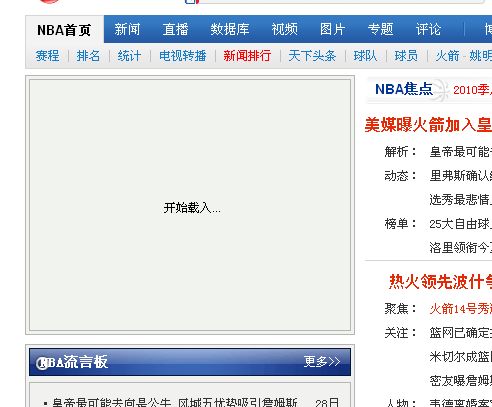Viewport: 492px width, 407px height.
Task: Open the story 米切尔成篮
Action: tap(461, 357)
